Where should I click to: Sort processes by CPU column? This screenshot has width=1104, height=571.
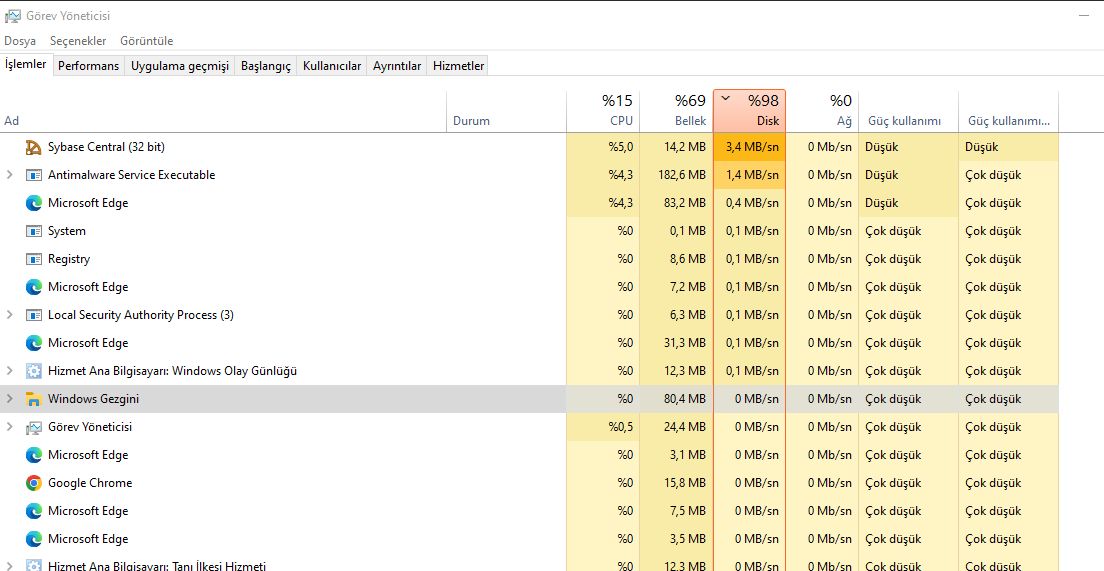point(603,111)
